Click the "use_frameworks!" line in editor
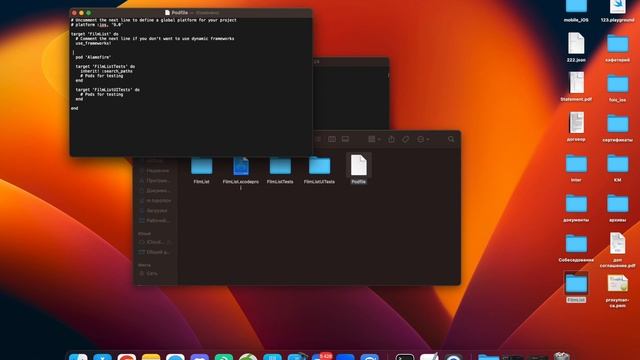640x360 pixels. (93, 43)
